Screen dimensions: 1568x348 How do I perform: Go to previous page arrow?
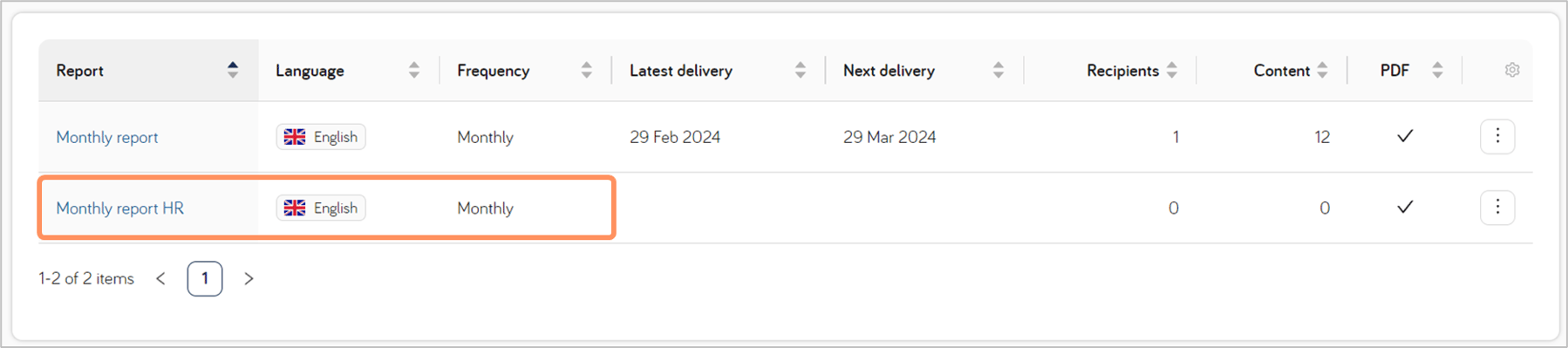pos(160,279)
